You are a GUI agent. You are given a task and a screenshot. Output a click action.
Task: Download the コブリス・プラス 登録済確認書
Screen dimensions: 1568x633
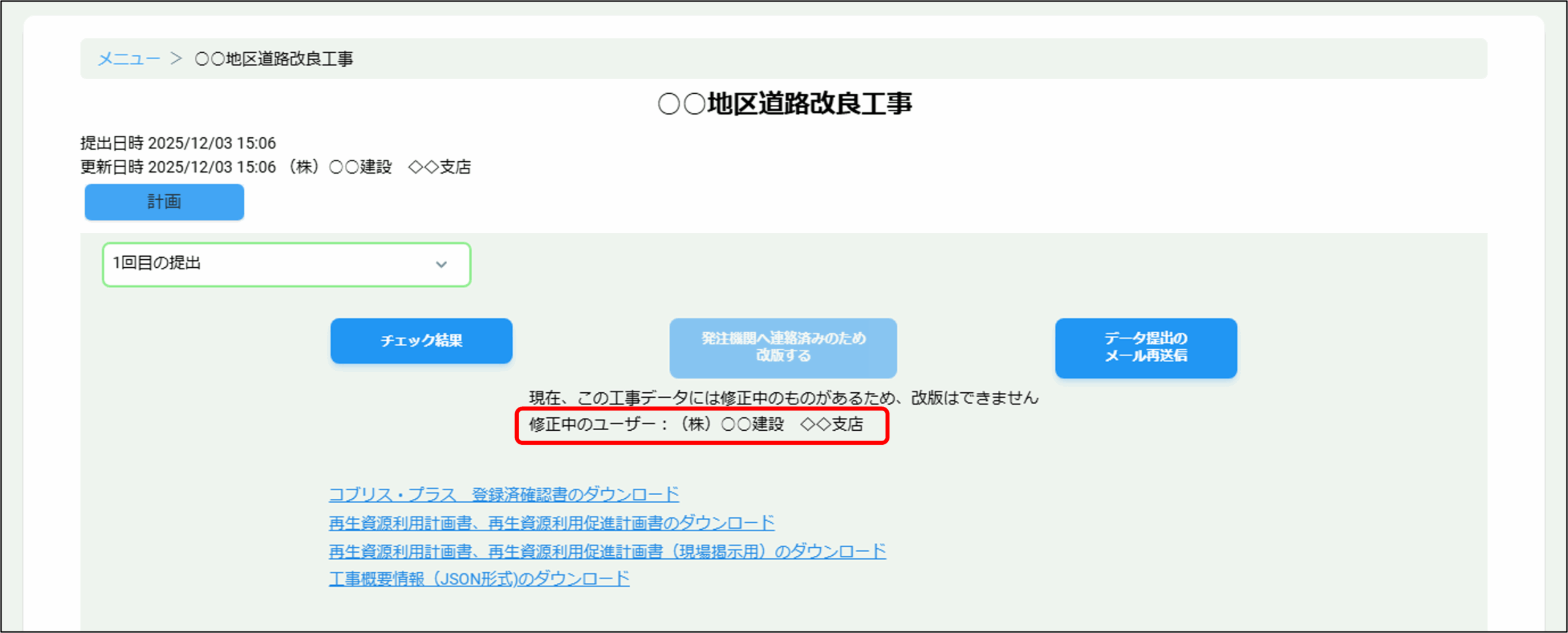pyautogui.click(x=503, y=494)
